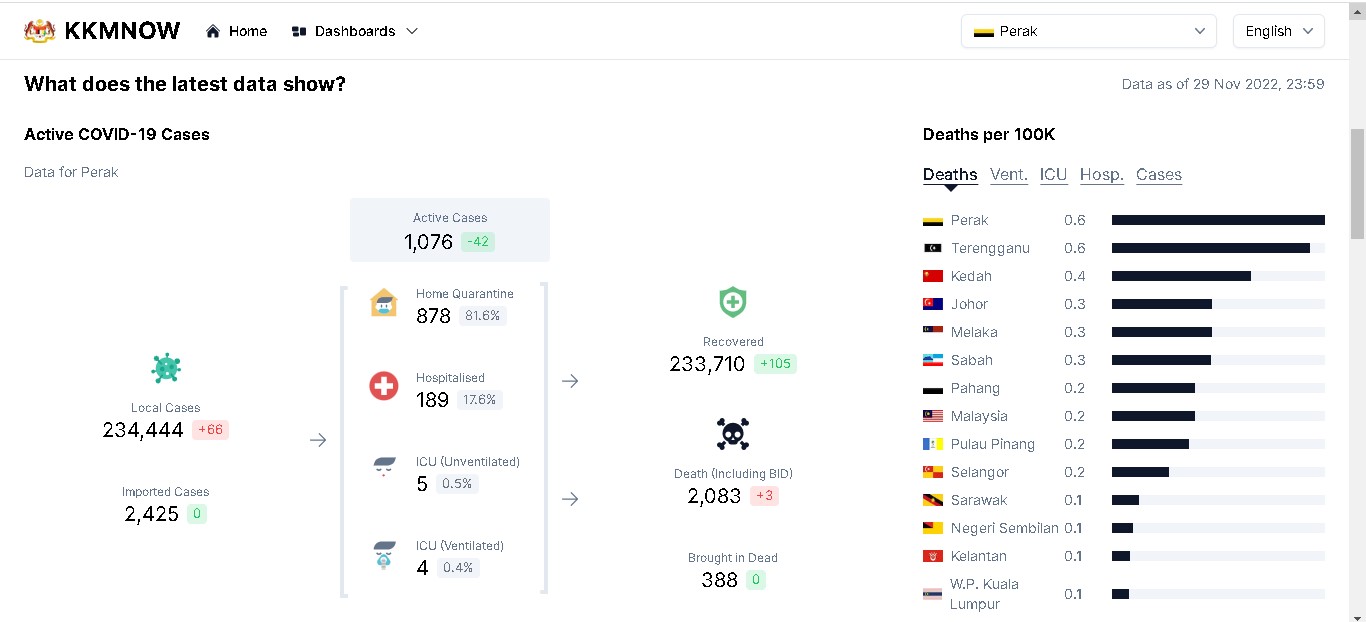Click the Terengganu deaths bar
This screenshot has width=1366, height=622.
1210,248
